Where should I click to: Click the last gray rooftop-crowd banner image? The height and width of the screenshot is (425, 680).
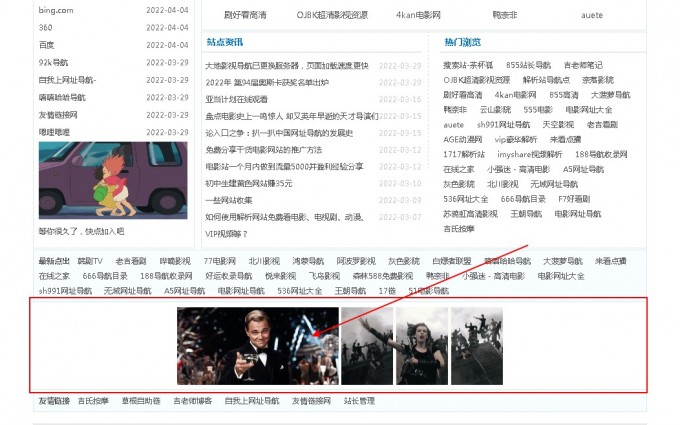(x=477, y=346)
